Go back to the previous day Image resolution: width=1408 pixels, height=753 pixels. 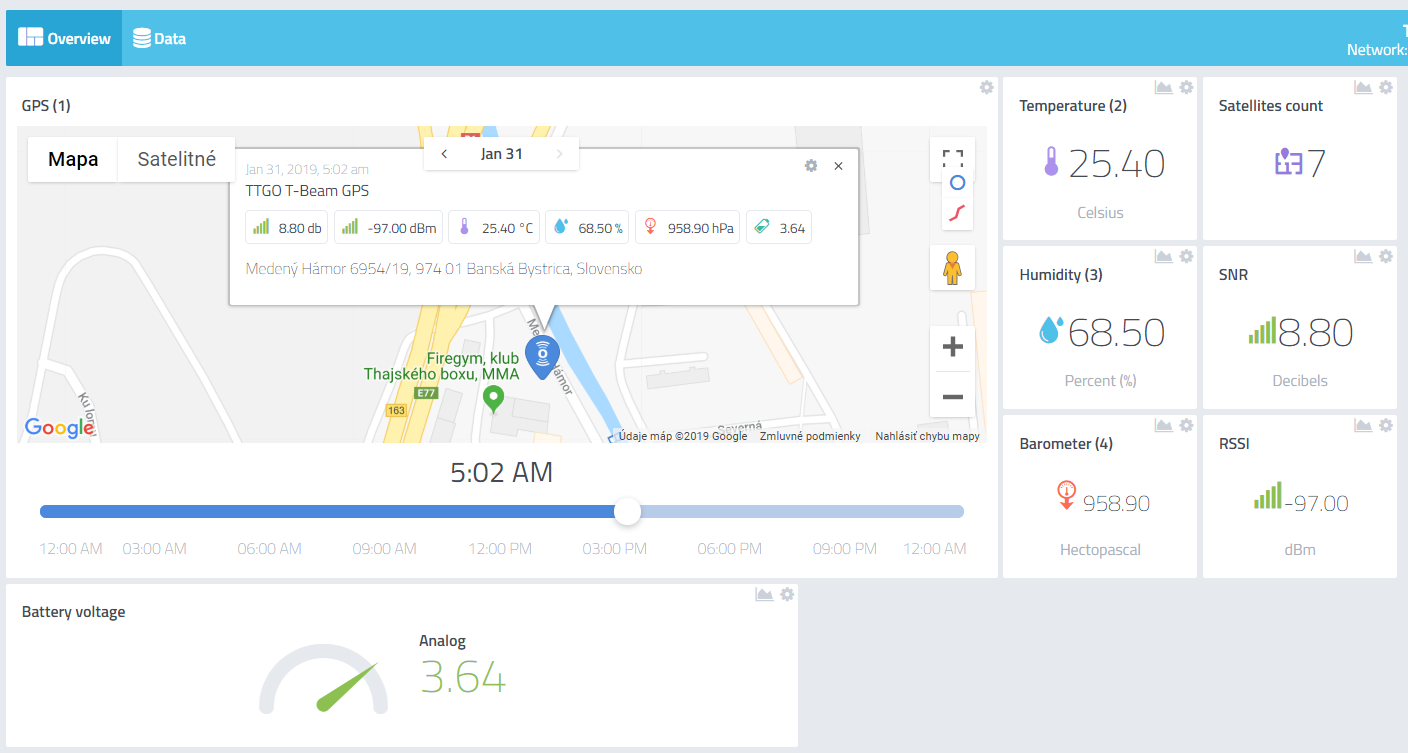point(444,153)
